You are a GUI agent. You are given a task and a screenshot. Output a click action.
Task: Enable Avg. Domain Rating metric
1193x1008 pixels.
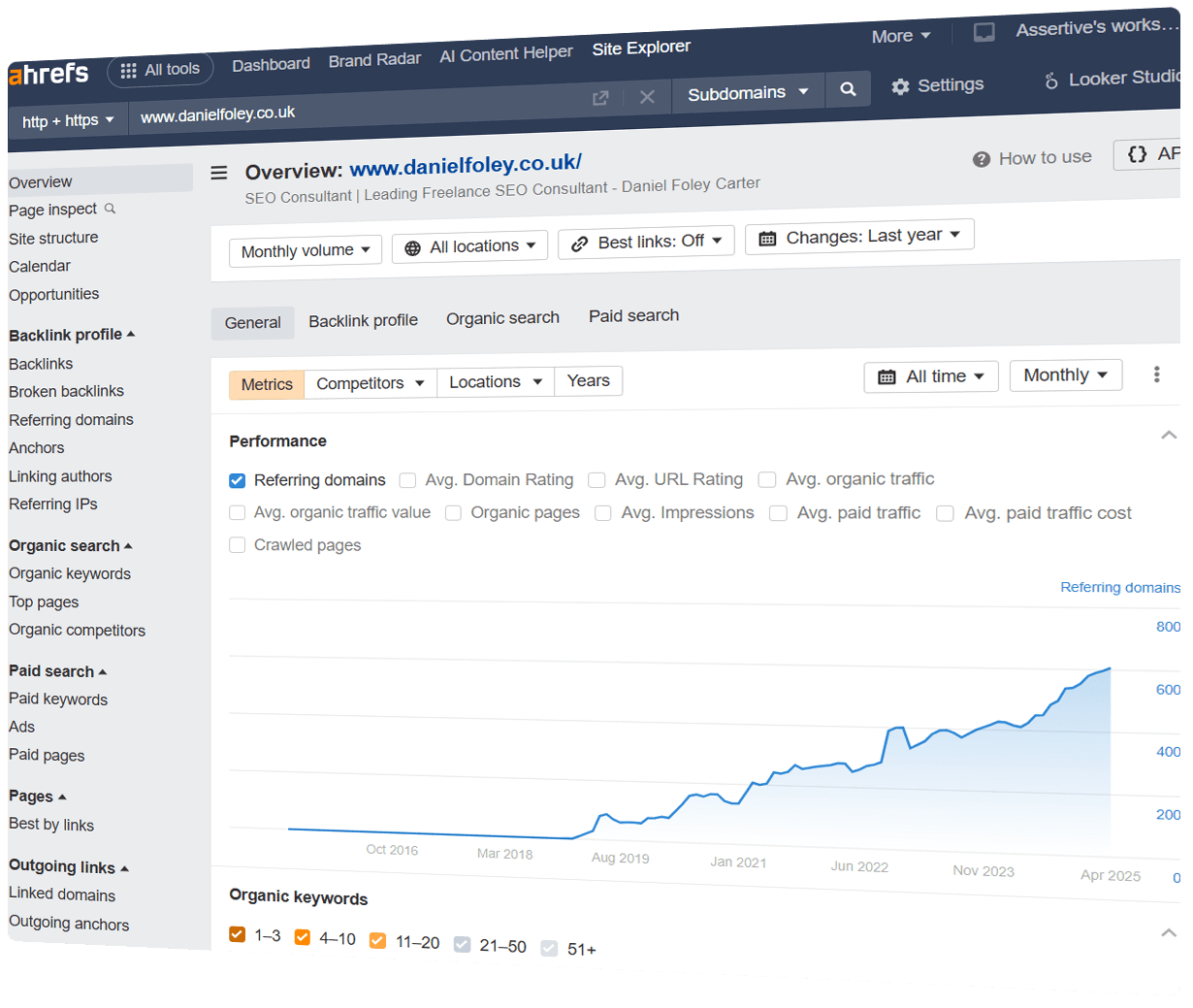[x=407, y=480]
